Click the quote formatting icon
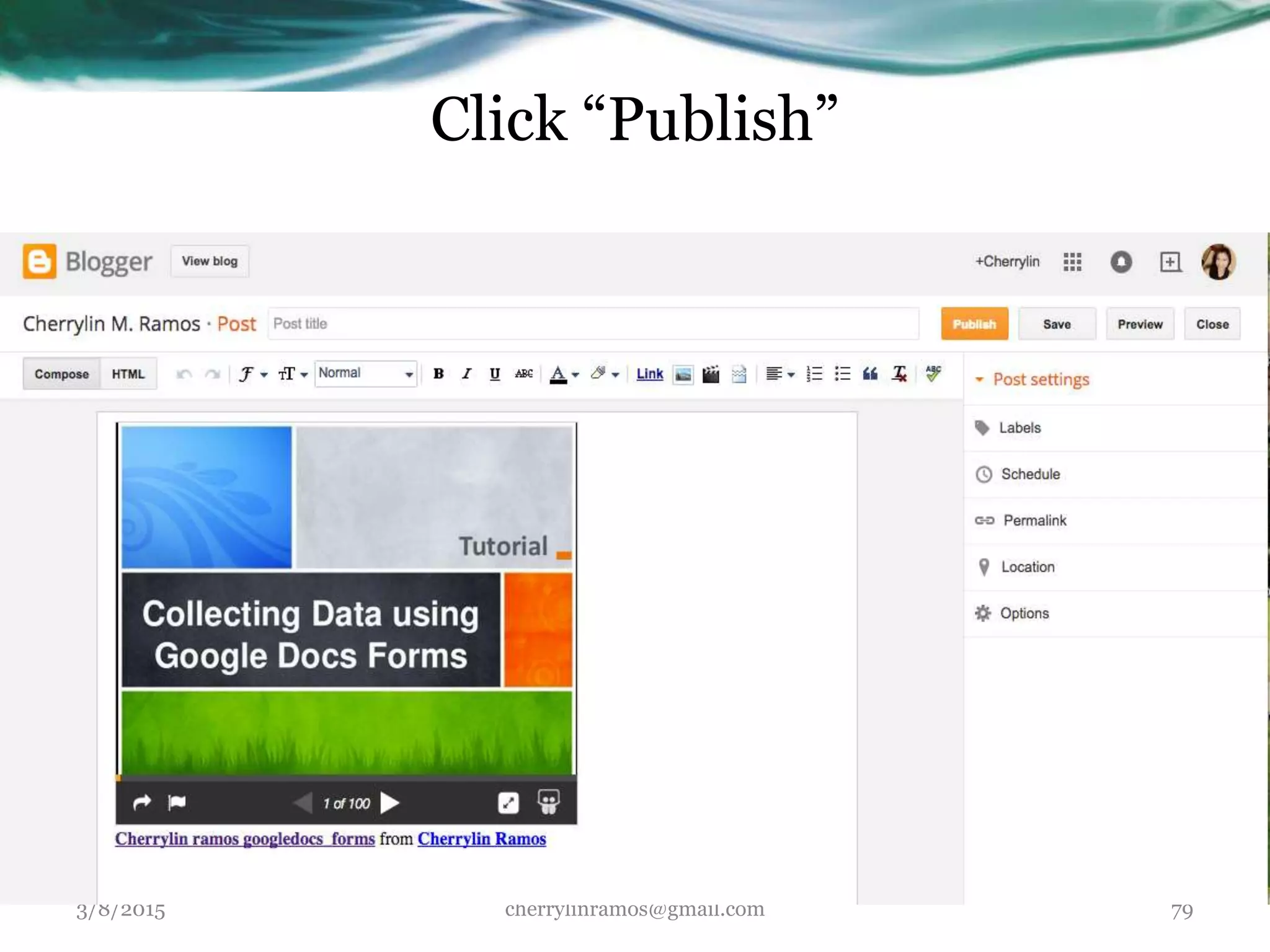Screen dimensions: 1270x952 click(x=870, y=374)
